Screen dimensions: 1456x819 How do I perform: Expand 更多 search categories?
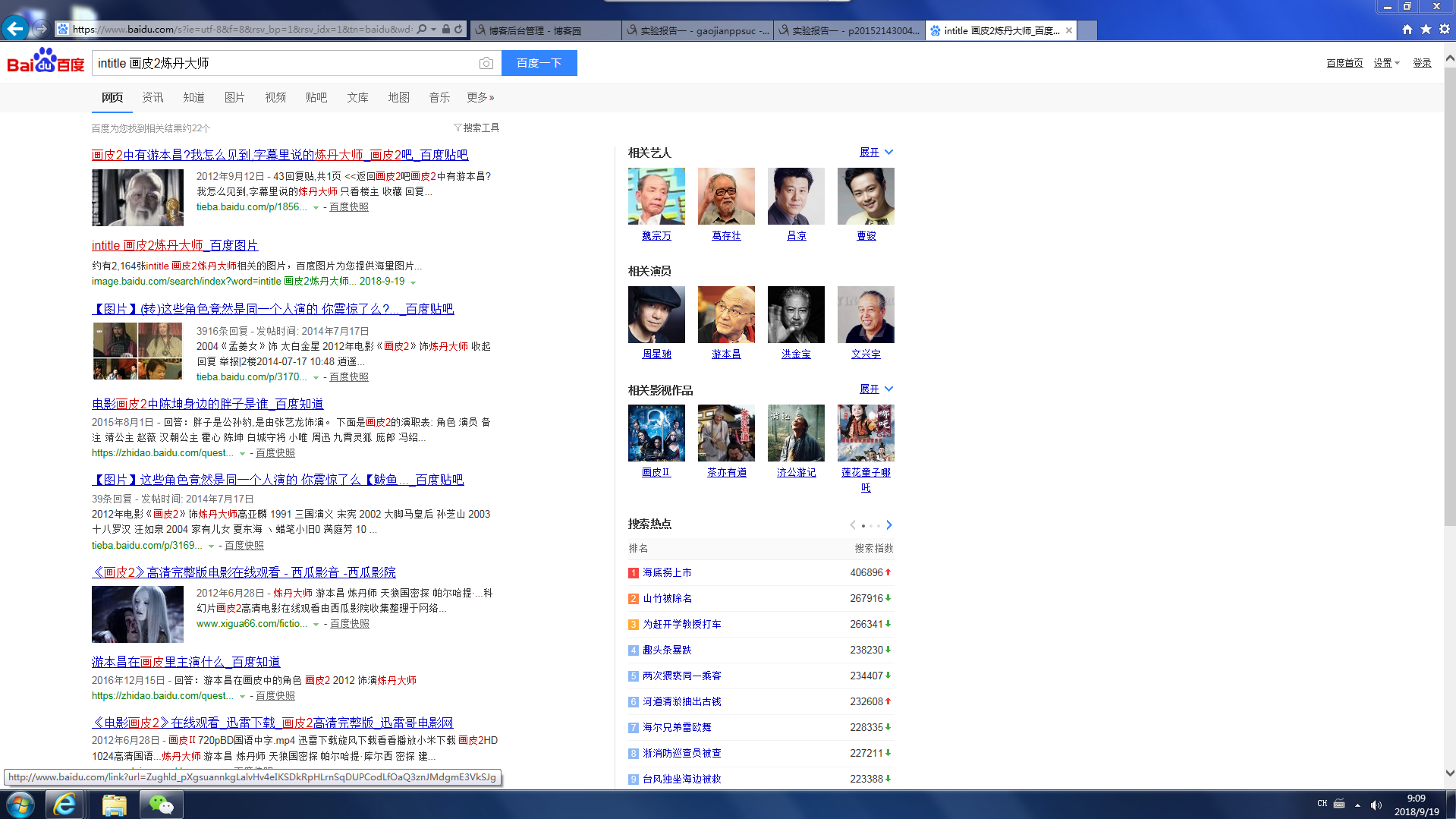[480, 97]
